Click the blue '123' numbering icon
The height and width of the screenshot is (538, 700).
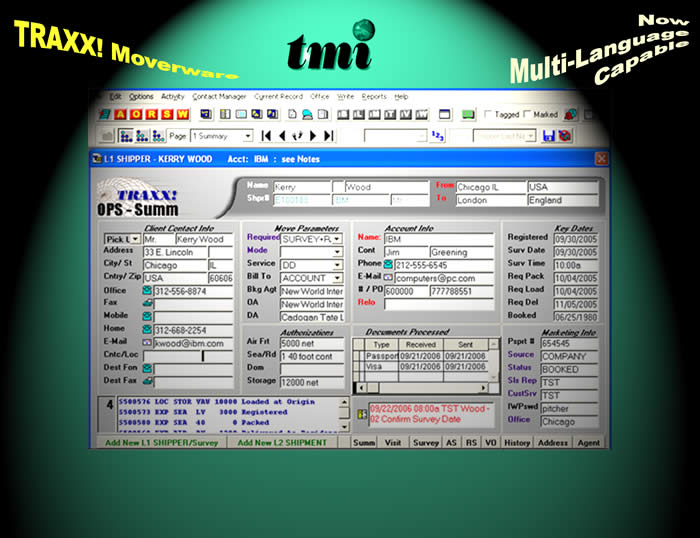pos(438,136)
